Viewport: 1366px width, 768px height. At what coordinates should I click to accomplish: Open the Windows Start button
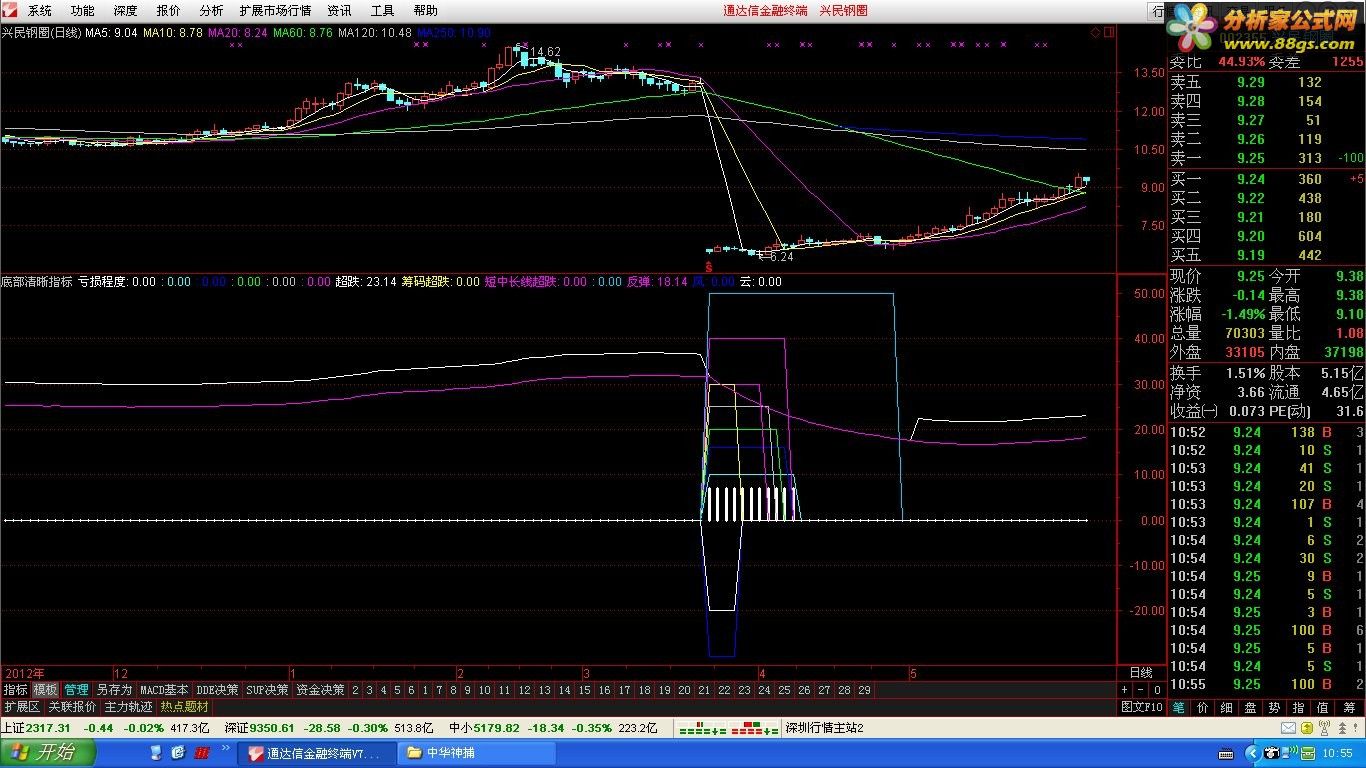click(47, 753)
